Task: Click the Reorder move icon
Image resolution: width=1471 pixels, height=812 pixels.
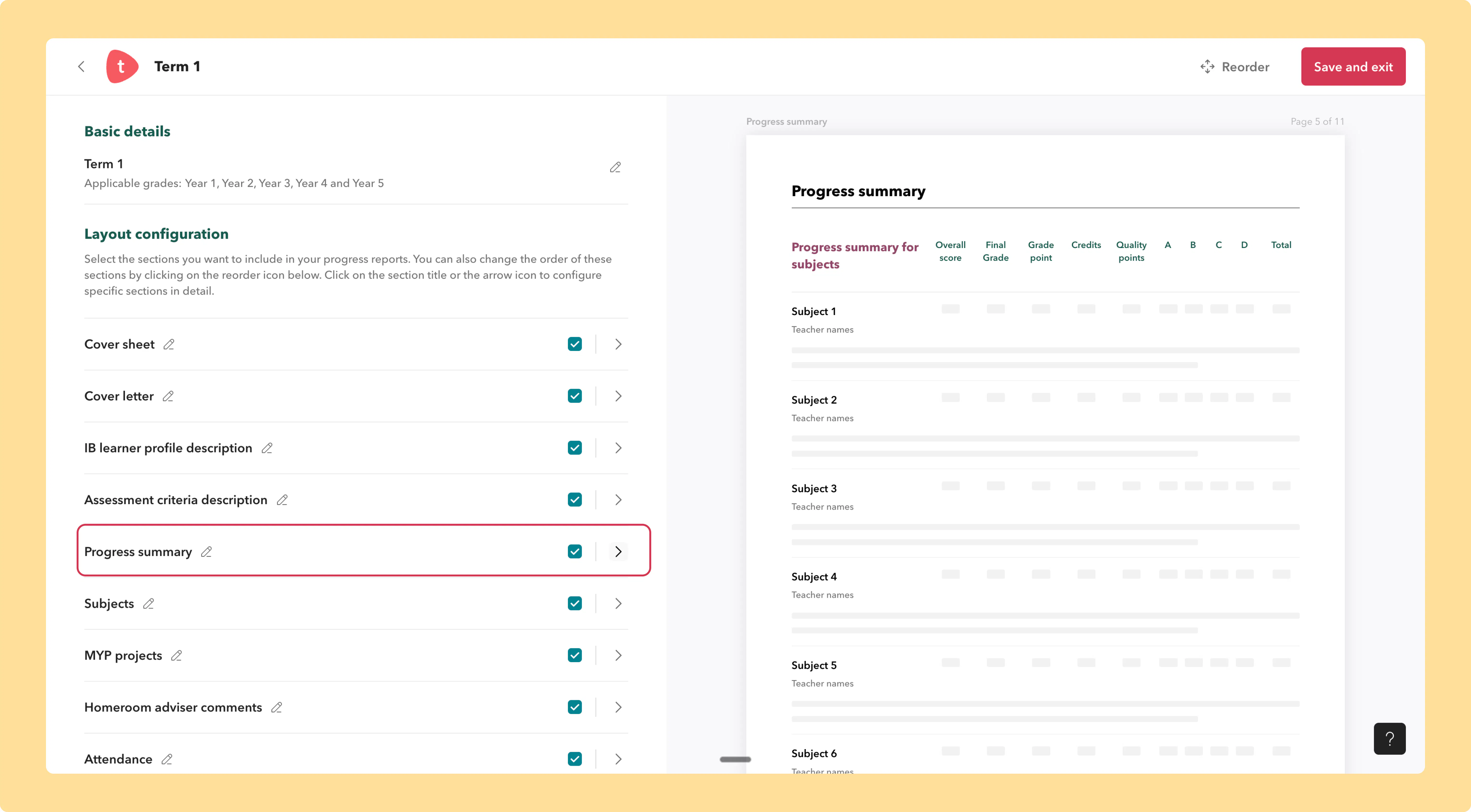Action: point(1207,67)
